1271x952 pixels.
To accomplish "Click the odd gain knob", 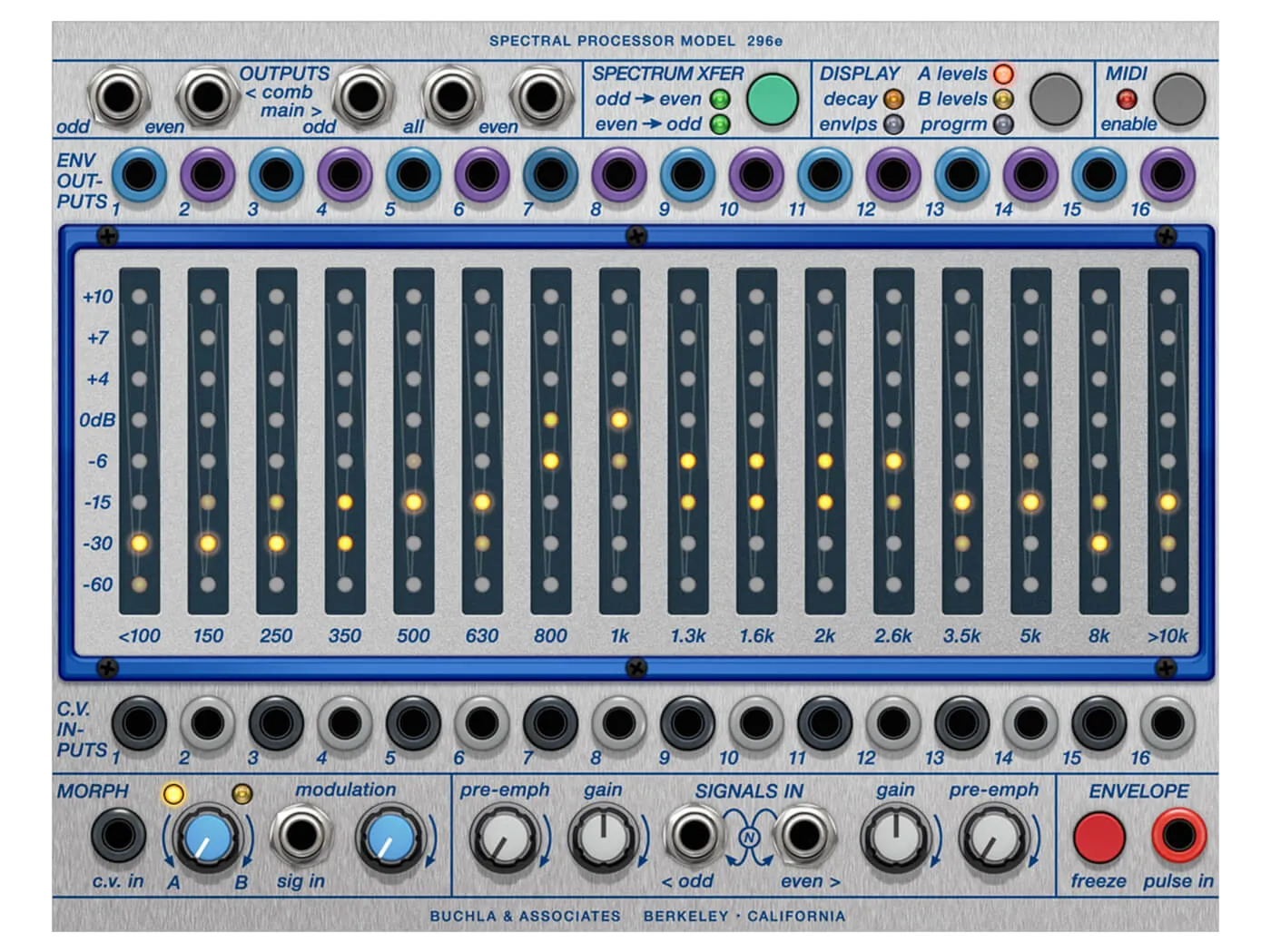I will tap(603, 839).
